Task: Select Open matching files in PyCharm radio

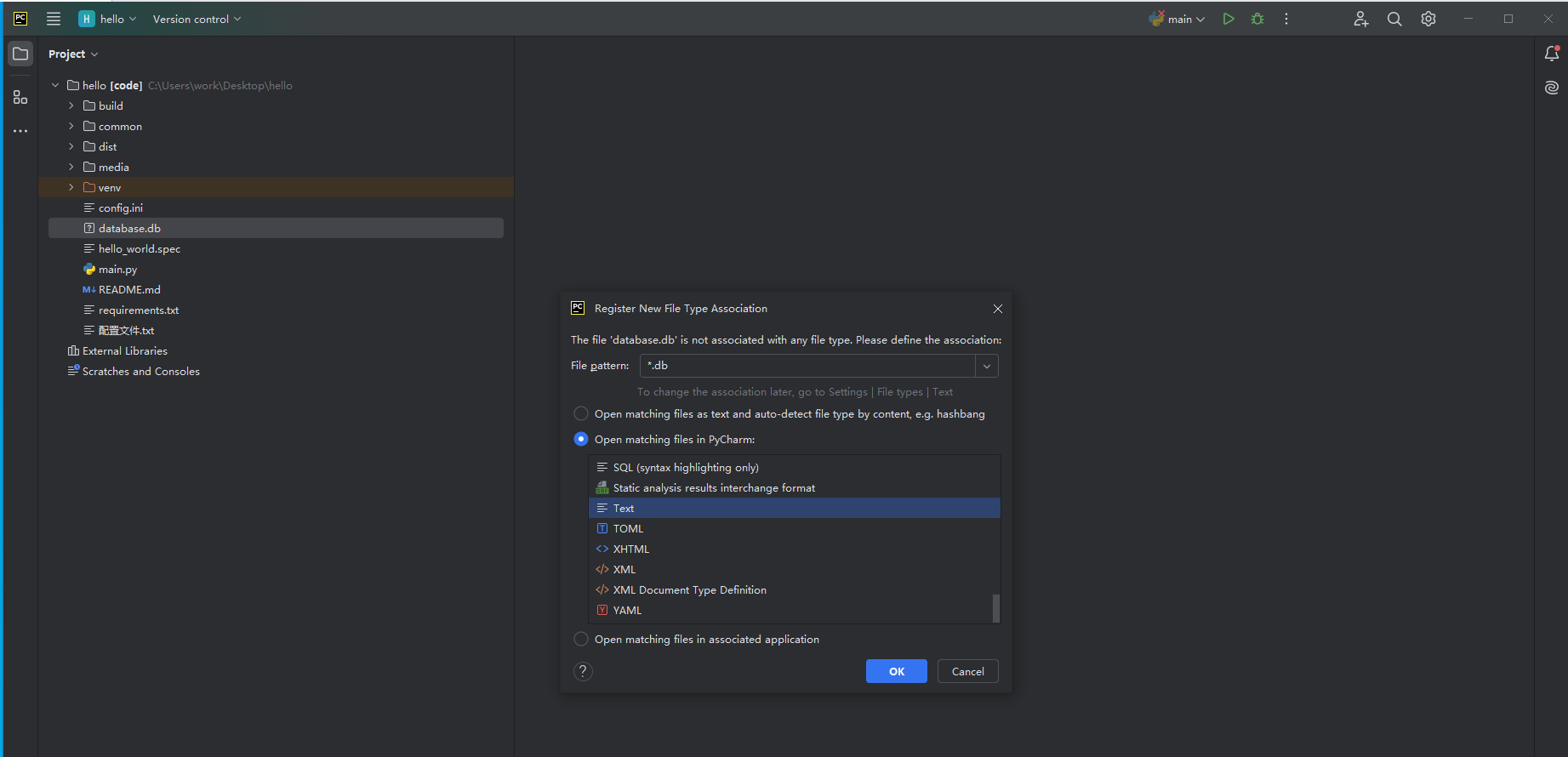Action: [581, 439]
